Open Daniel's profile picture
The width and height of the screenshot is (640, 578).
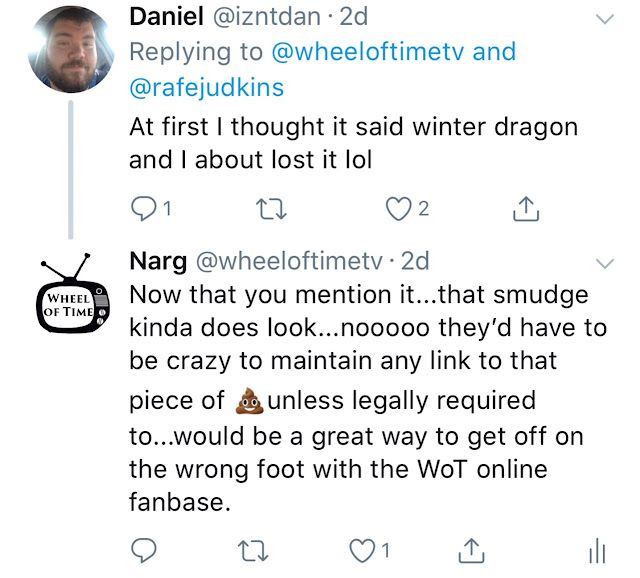68,48
